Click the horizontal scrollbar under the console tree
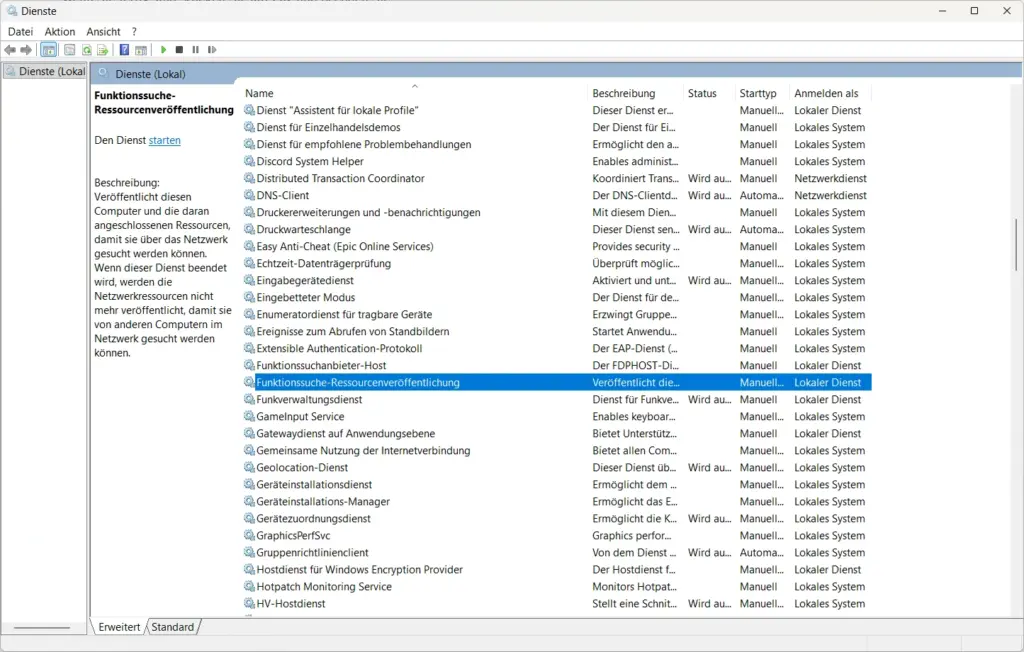 click(42, 627)
